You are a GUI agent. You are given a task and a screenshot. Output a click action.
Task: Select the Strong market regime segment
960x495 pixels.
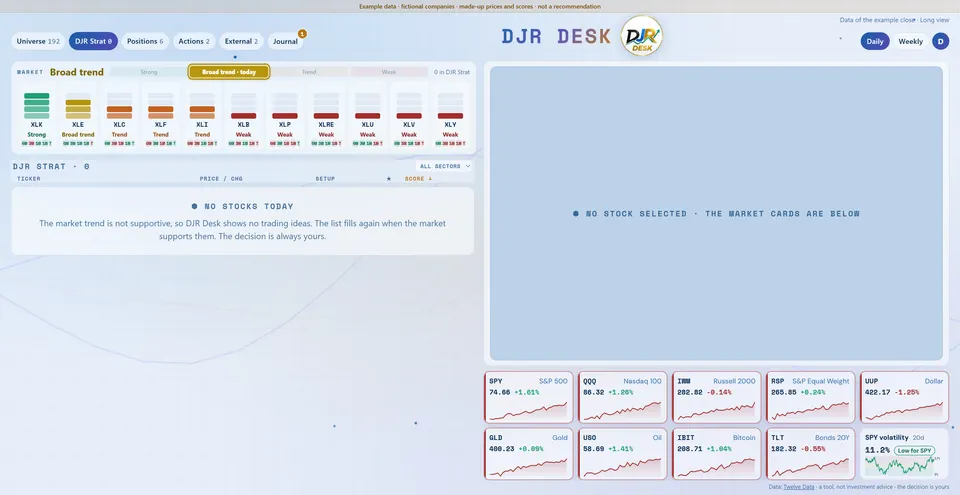(149, 72)
